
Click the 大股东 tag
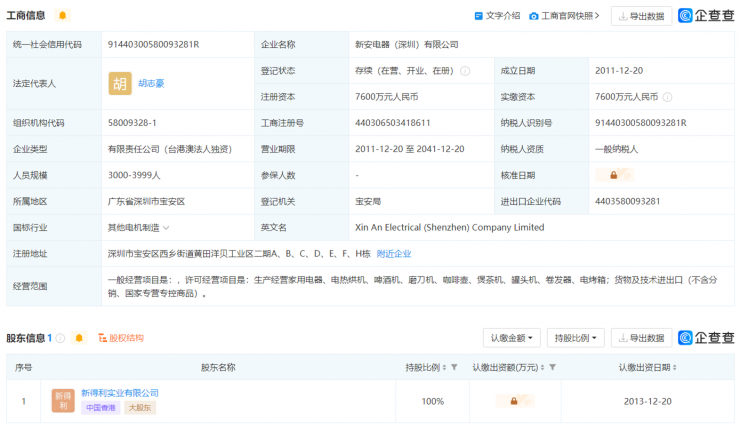[140, 407]
